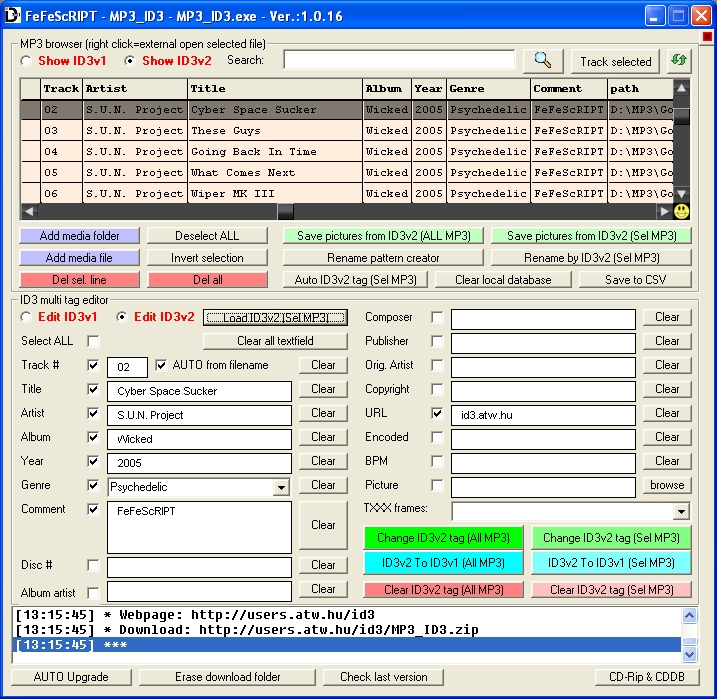Viewport: 717px width, 699px height.
Task: Select the row 'Wiper MK III'
Action: click(x=347, y=194)
